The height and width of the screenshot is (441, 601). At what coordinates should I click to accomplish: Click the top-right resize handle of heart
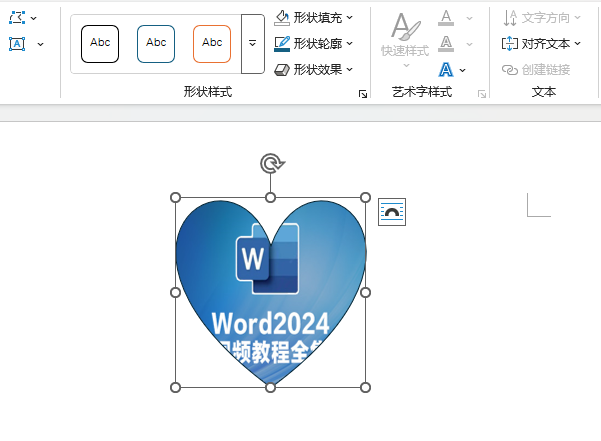pyautogui.click(x=365, y=197)
